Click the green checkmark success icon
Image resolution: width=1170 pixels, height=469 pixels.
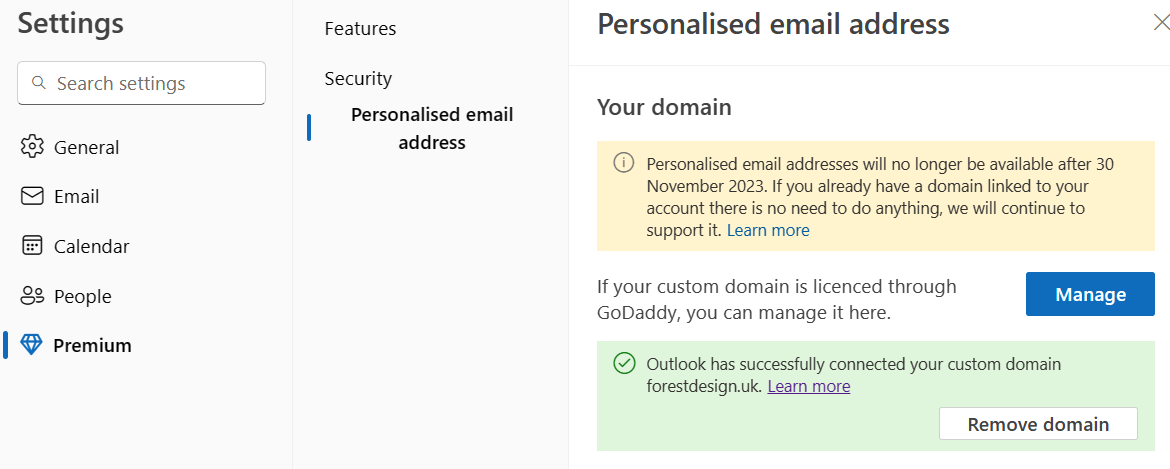click(624, 363)
